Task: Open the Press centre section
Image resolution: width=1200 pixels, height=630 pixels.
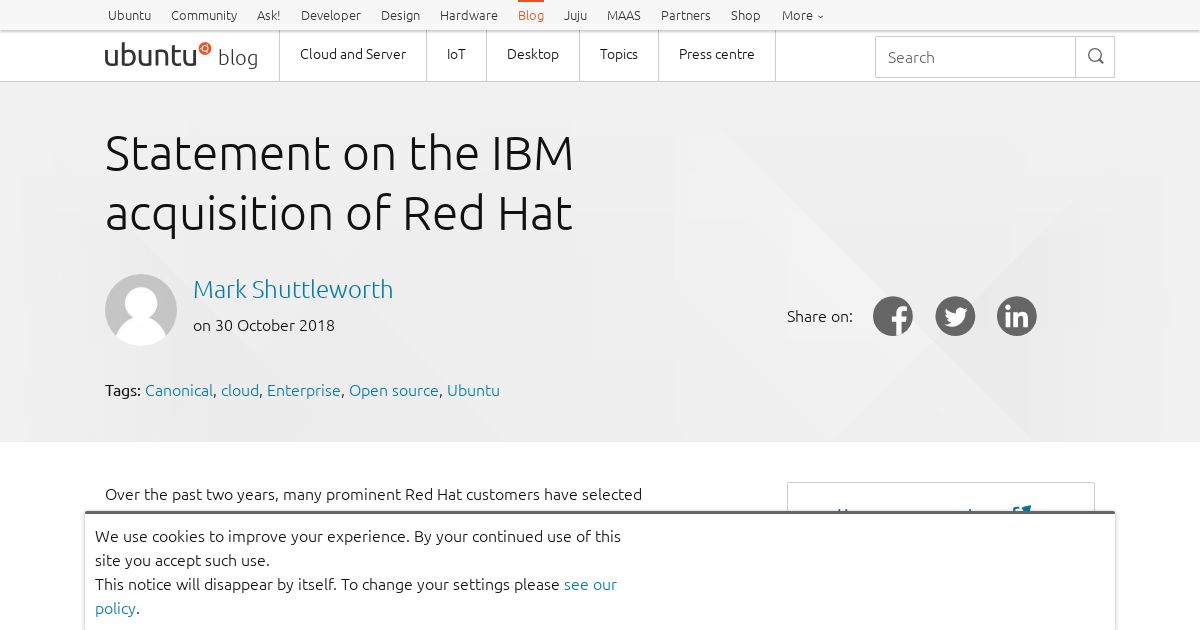Action: coord(717,55)
